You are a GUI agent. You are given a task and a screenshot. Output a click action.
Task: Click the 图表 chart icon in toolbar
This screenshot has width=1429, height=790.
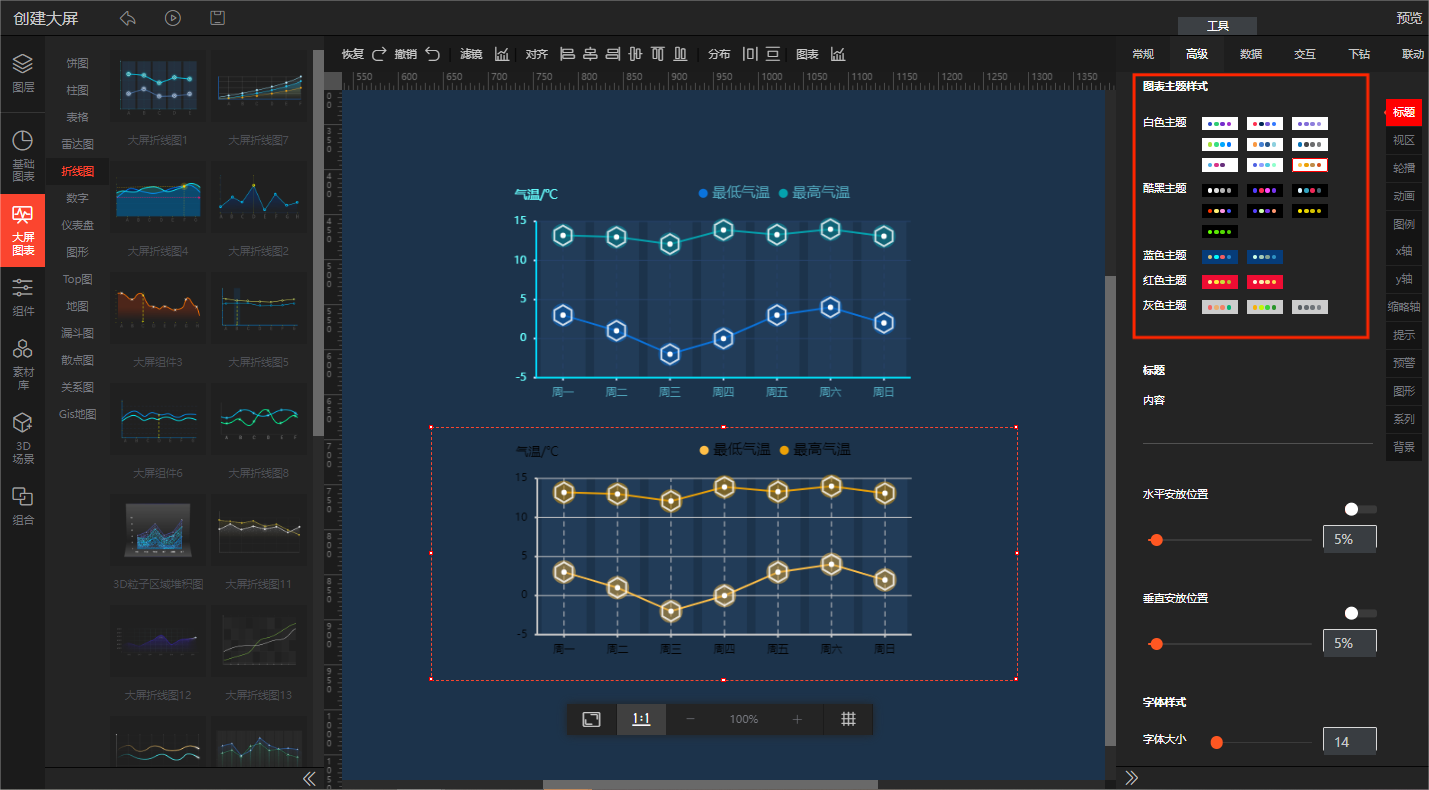click(838, 54)
